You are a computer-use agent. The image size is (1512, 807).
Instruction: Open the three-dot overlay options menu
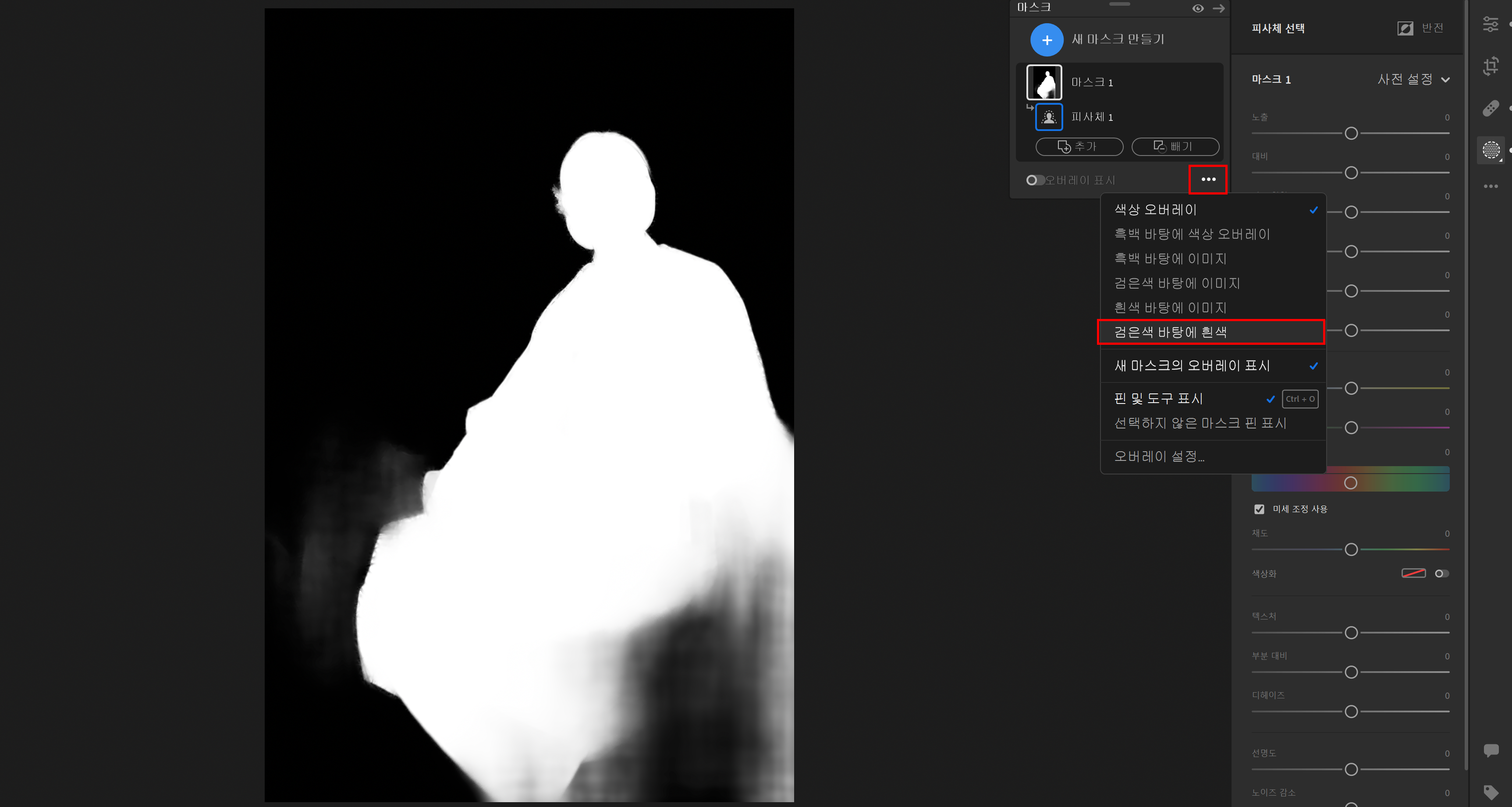[x=1208, y=180]
